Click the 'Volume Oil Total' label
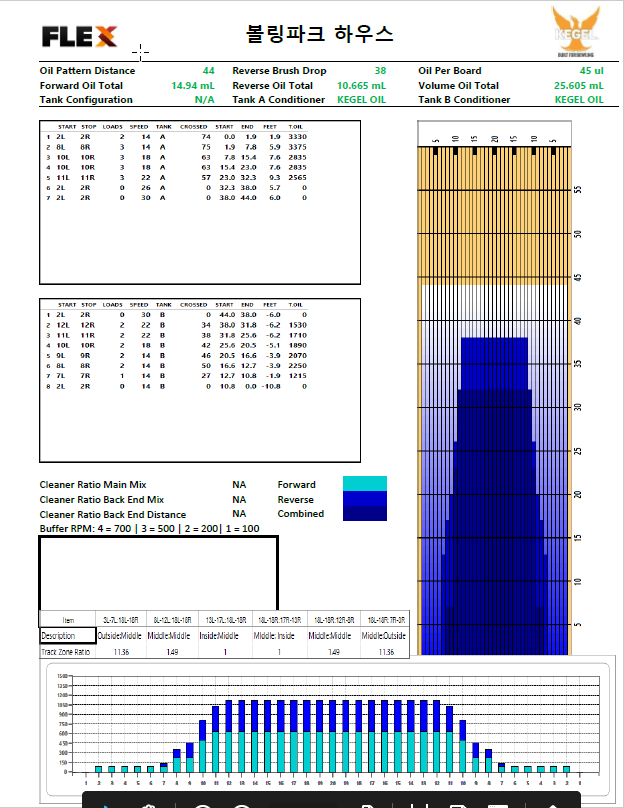Screen dimensions: 624x808 (459, 86)
